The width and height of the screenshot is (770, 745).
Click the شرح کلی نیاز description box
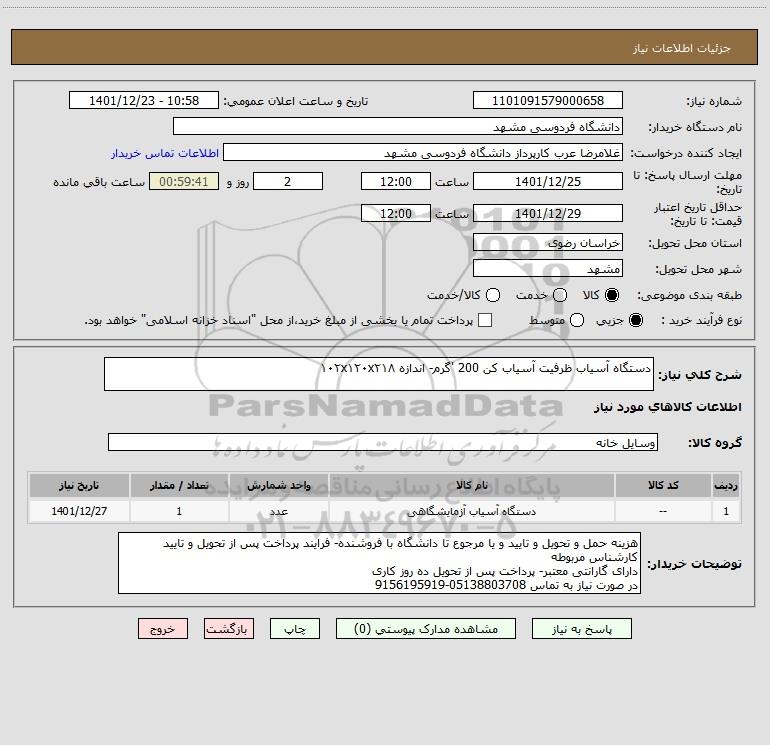[379, 374]
